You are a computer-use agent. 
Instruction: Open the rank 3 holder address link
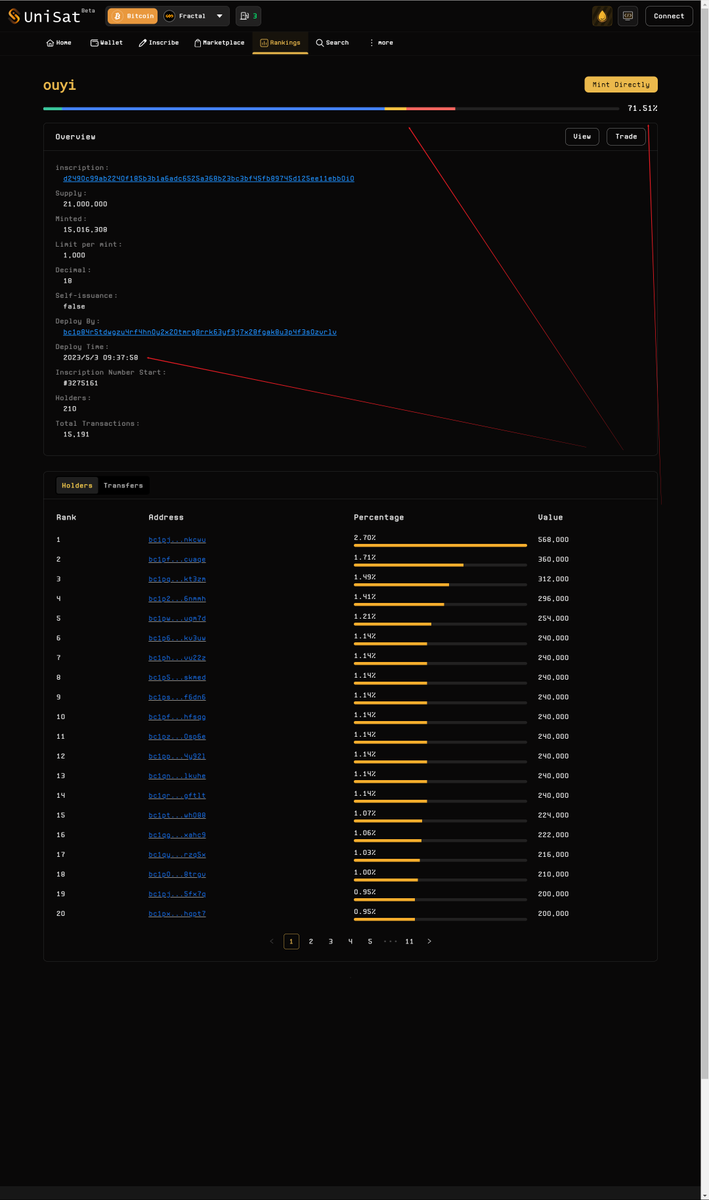point(177,579)
